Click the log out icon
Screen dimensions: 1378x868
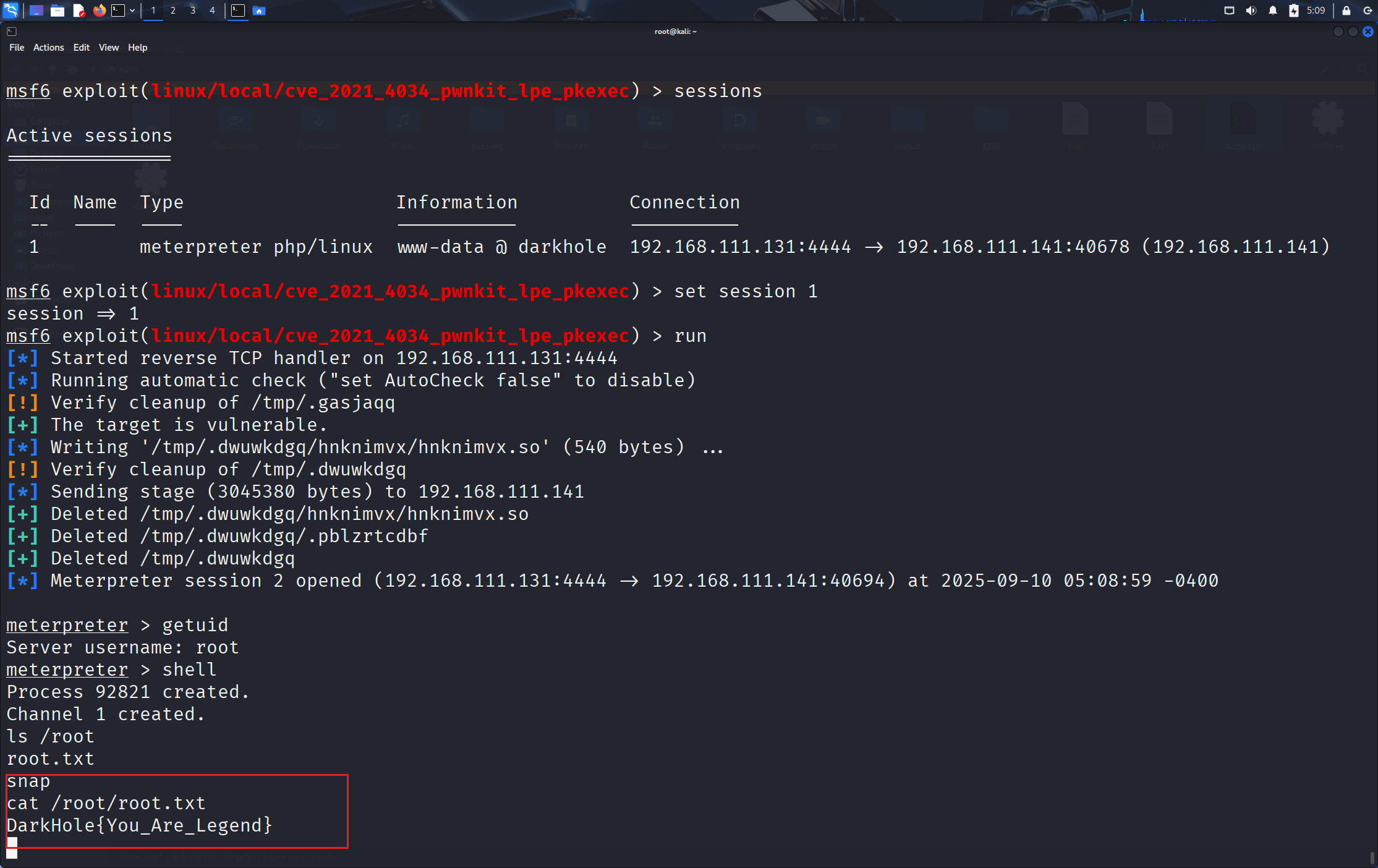1367,11
